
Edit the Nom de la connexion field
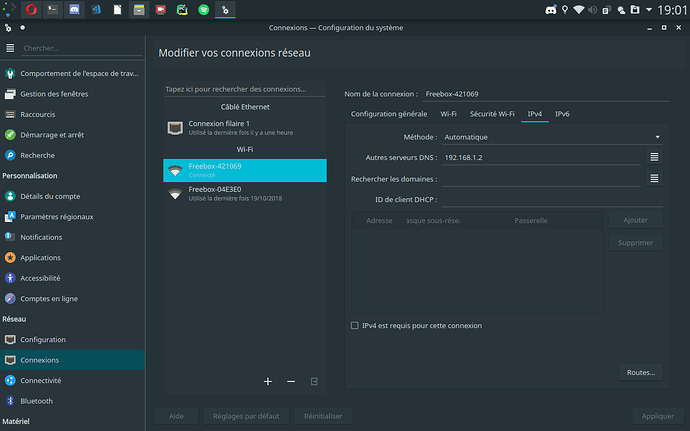click(x=546, y=94)
